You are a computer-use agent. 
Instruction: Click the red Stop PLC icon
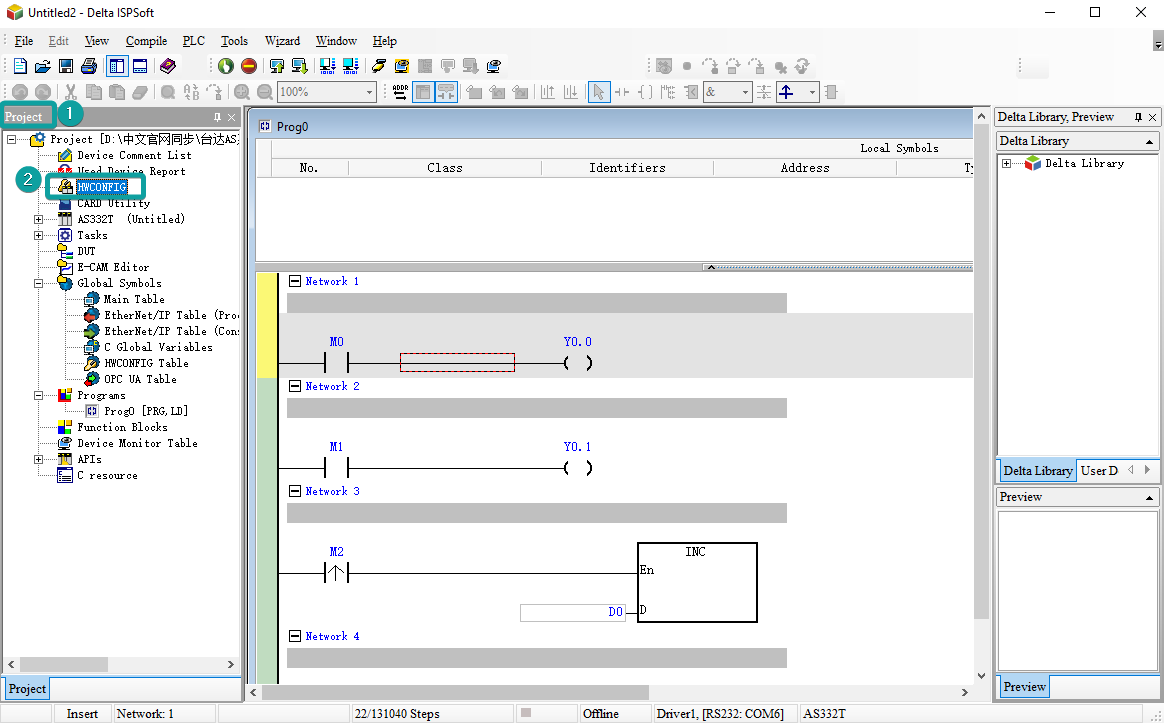point(248,66)
